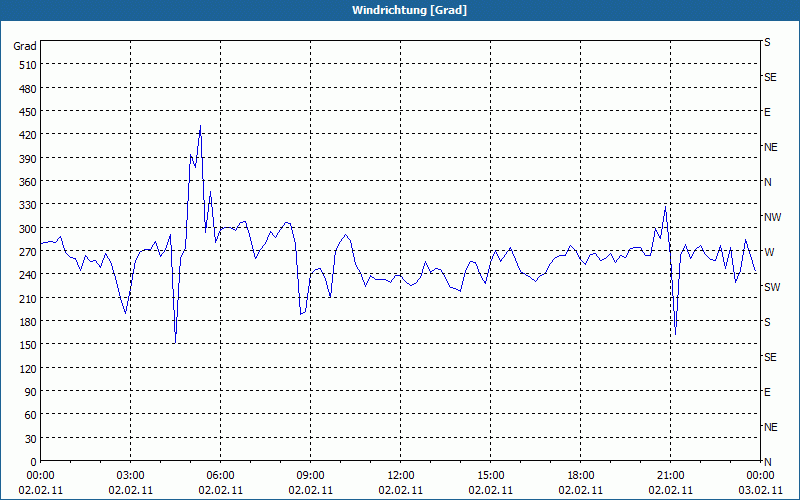This screenshot has width=800, height=500.
Task: Select the 450 y-axis value
Action: 28,112
